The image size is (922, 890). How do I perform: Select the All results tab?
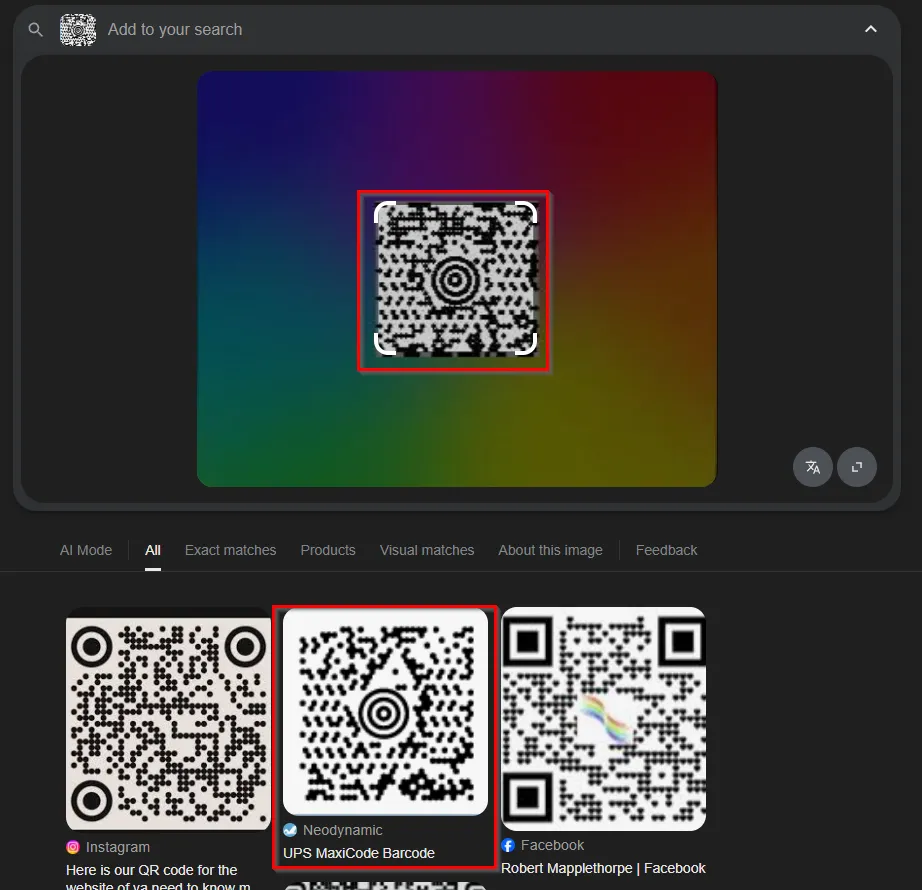[153, 550]
